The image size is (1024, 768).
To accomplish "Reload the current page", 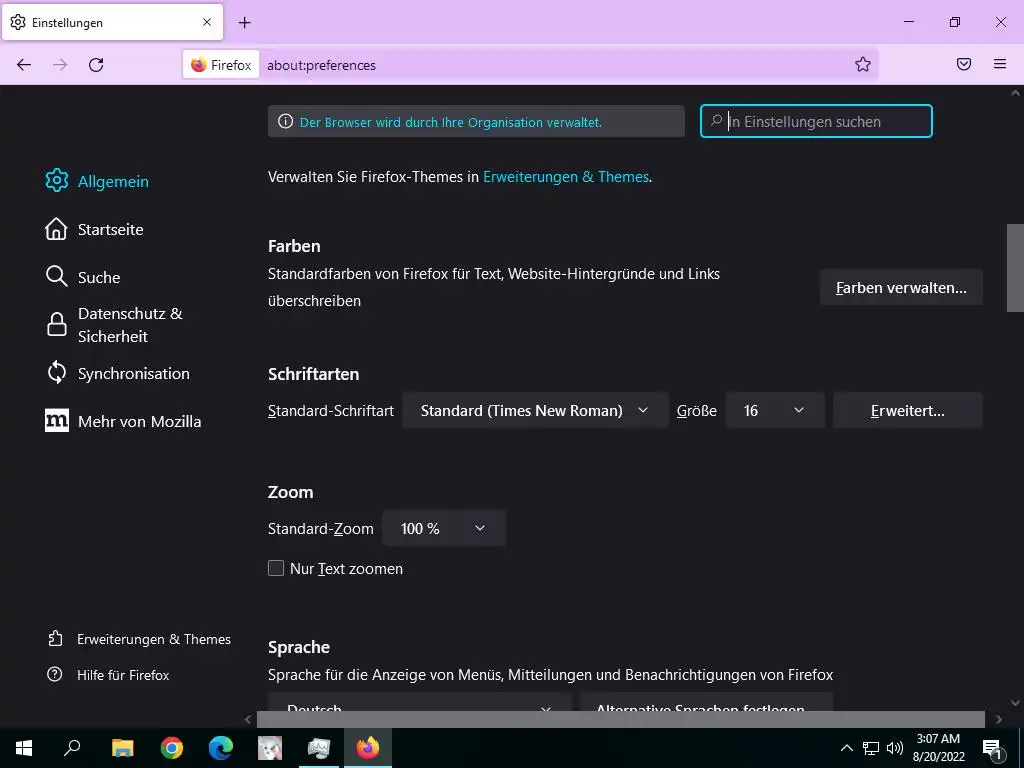I will coord(96,65).
